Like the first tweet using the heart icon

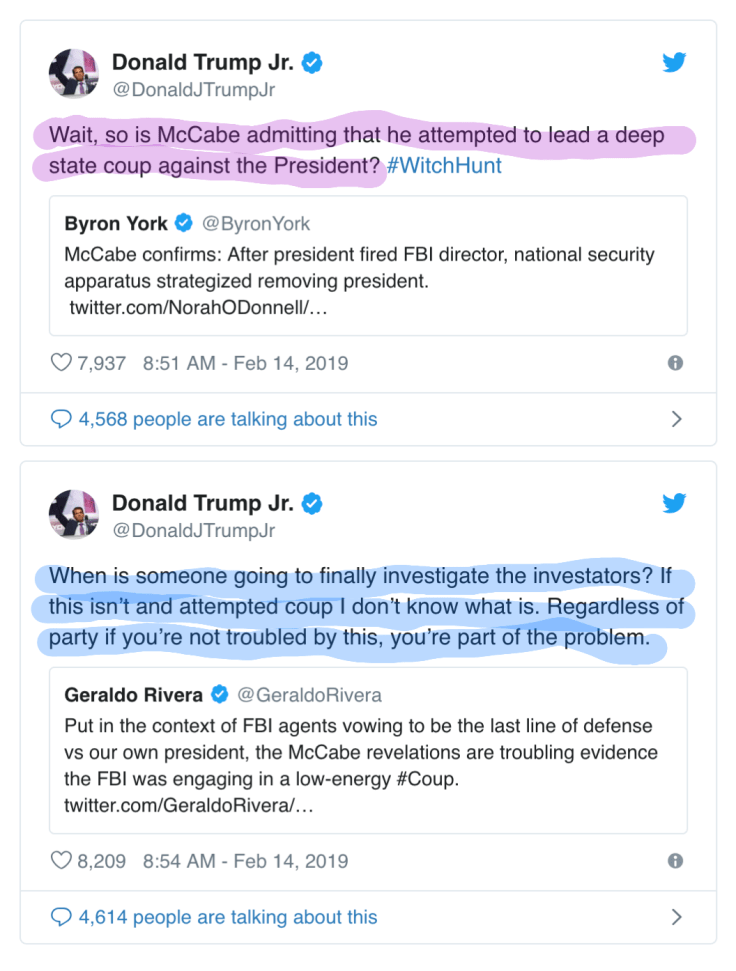[62, 363]
